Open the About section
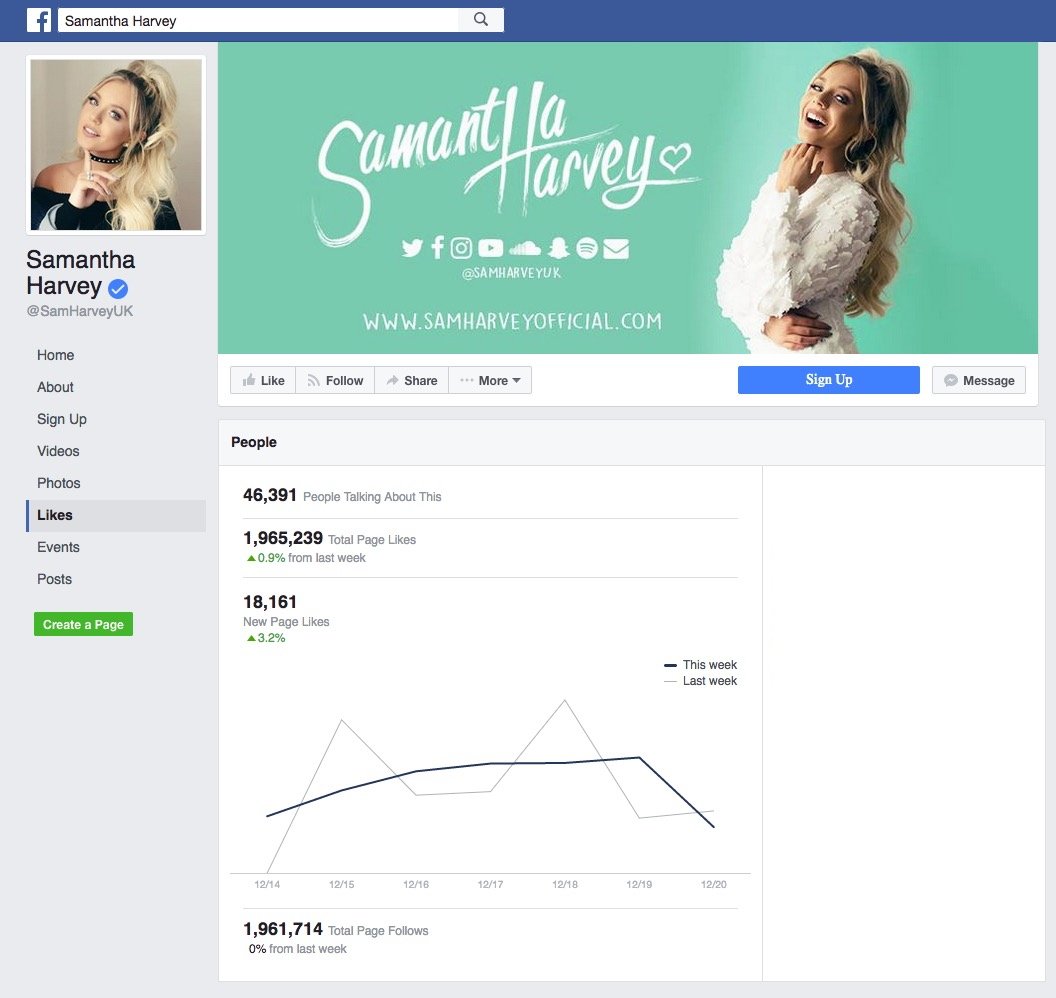1056x998 pixels. click(x=55, y=387)
